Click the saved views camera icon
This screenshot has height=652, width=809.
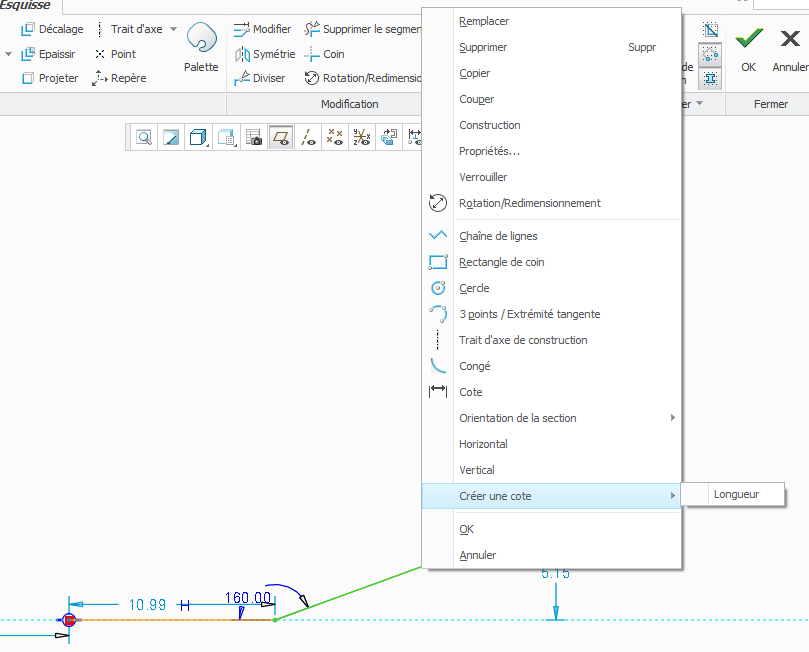[253, 138]
